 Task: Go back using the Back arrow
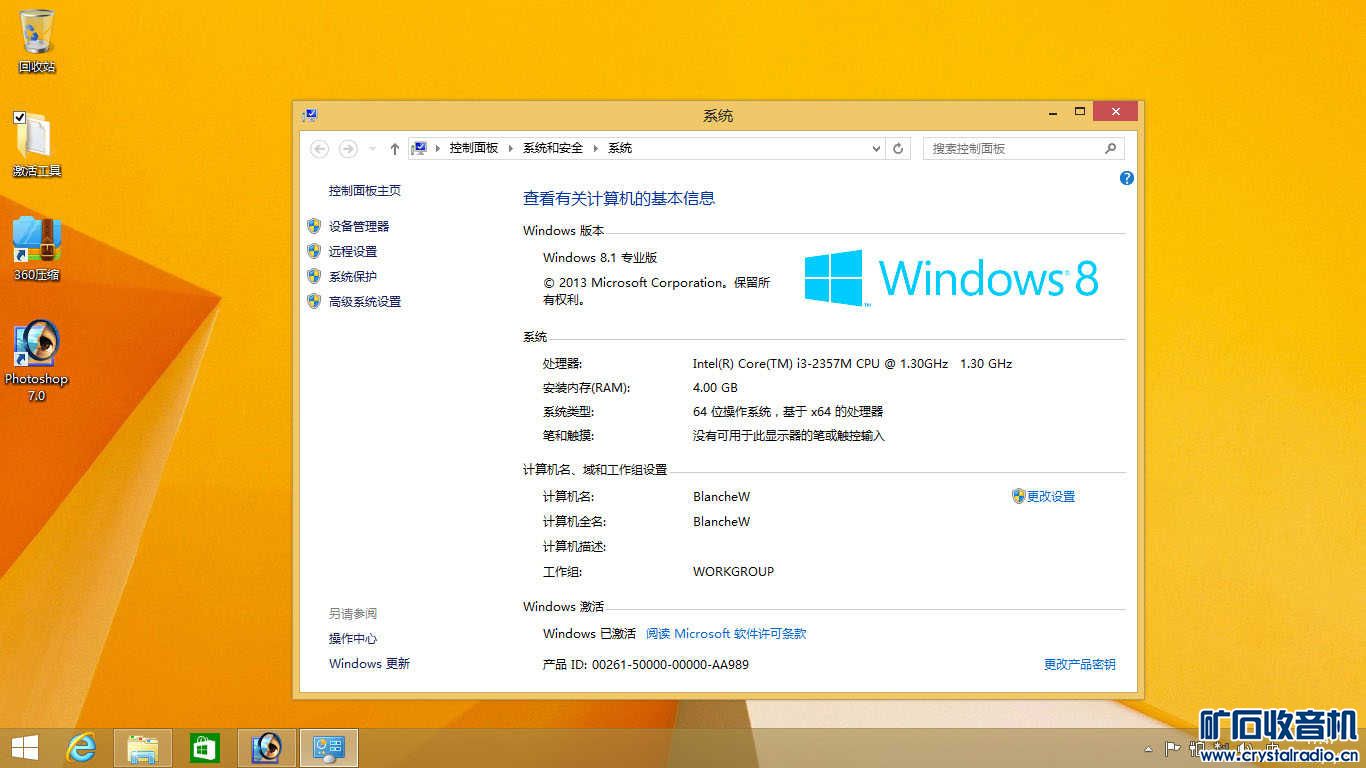(319, 149)
